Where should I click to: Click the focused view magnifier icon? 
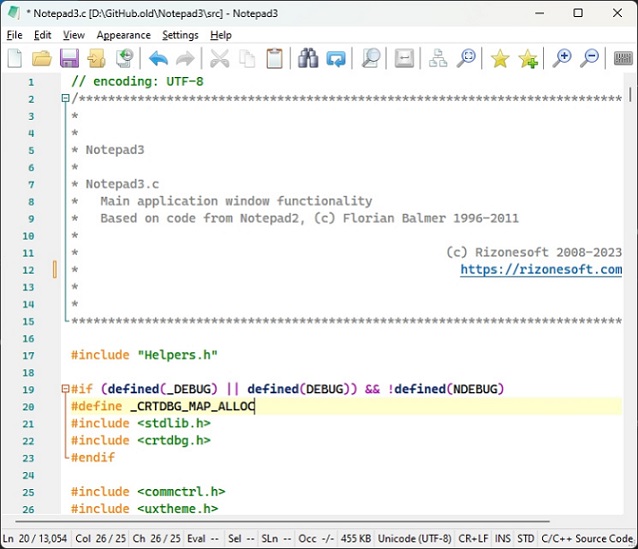tap(371, 58)
